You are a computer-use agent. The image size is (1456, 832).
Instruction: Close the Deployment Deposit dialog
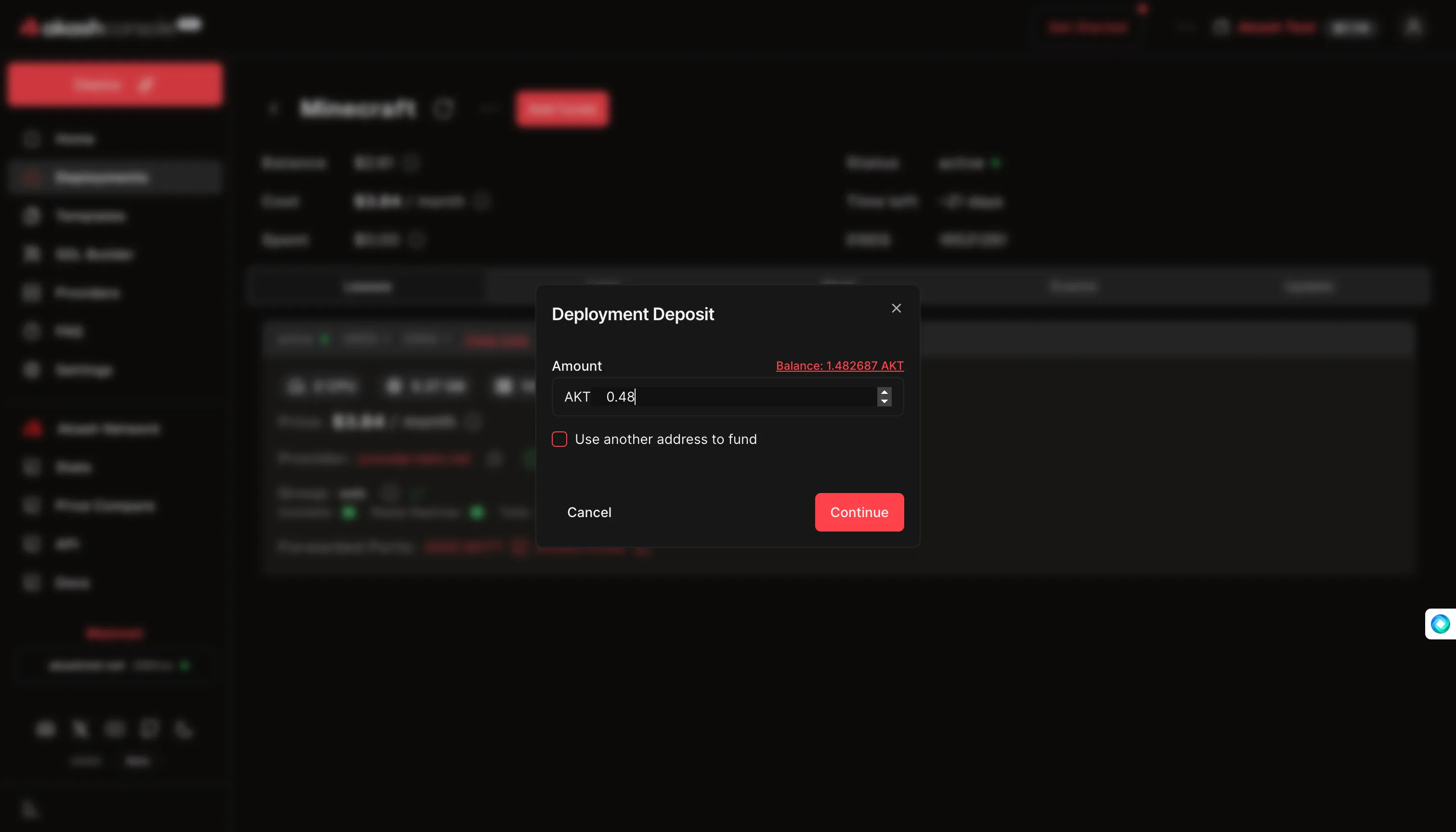tap(896, 309)
